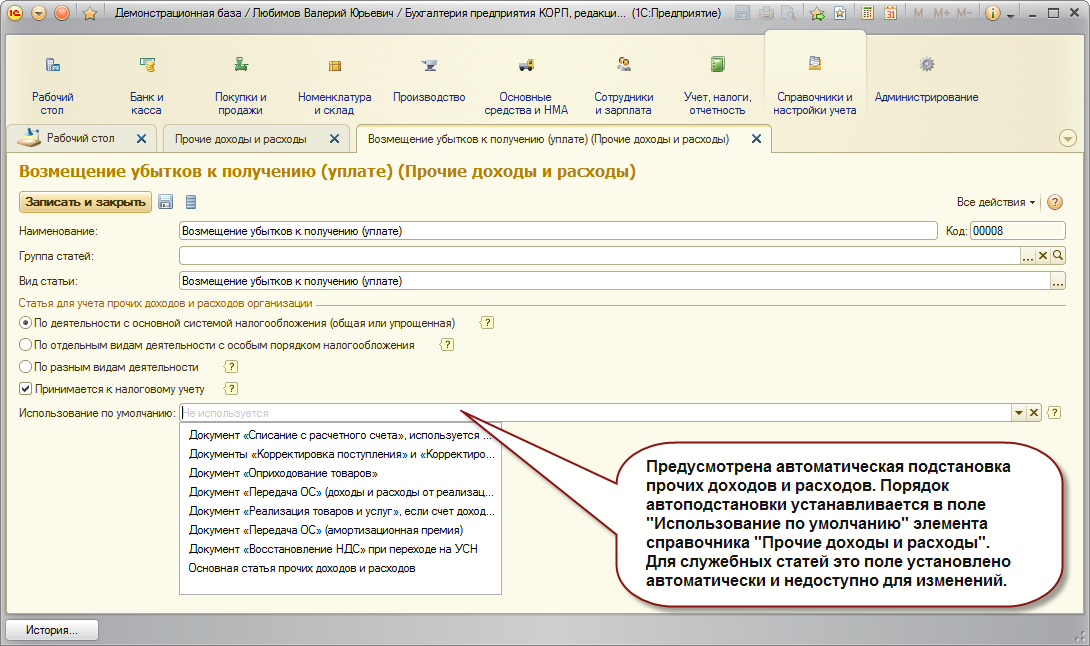The image size is (1090, 646).
Task: Clear the Группа статей field with X
Action: coord(1043,256)
